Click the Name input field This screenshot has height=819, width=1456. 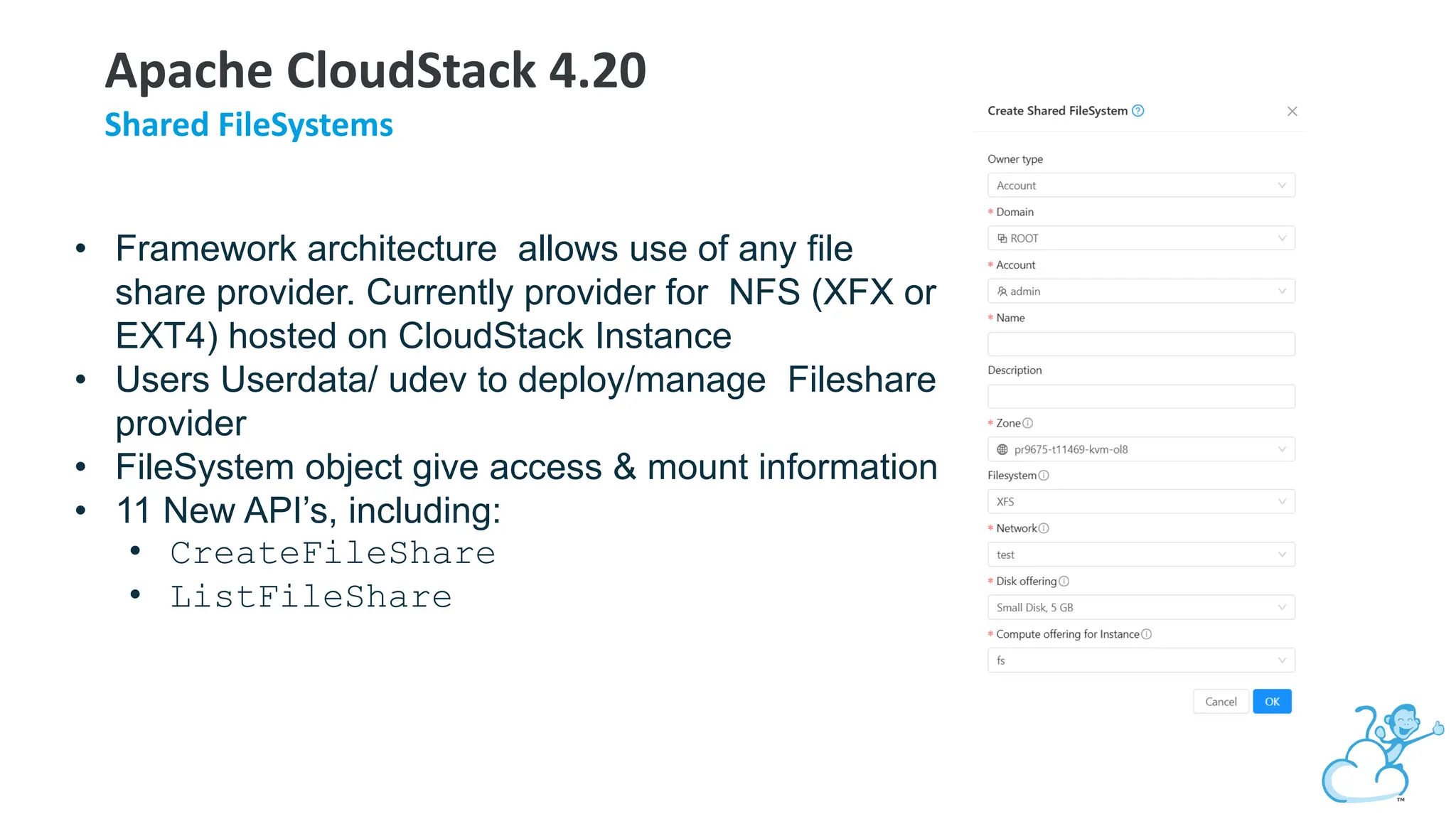pos(1141,344)
